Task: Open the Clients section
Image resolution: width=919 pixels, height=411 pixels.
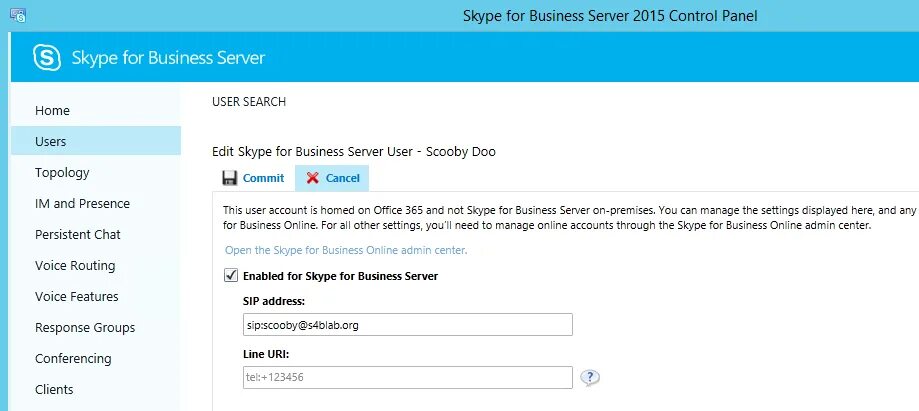Action: pos(54,389)
